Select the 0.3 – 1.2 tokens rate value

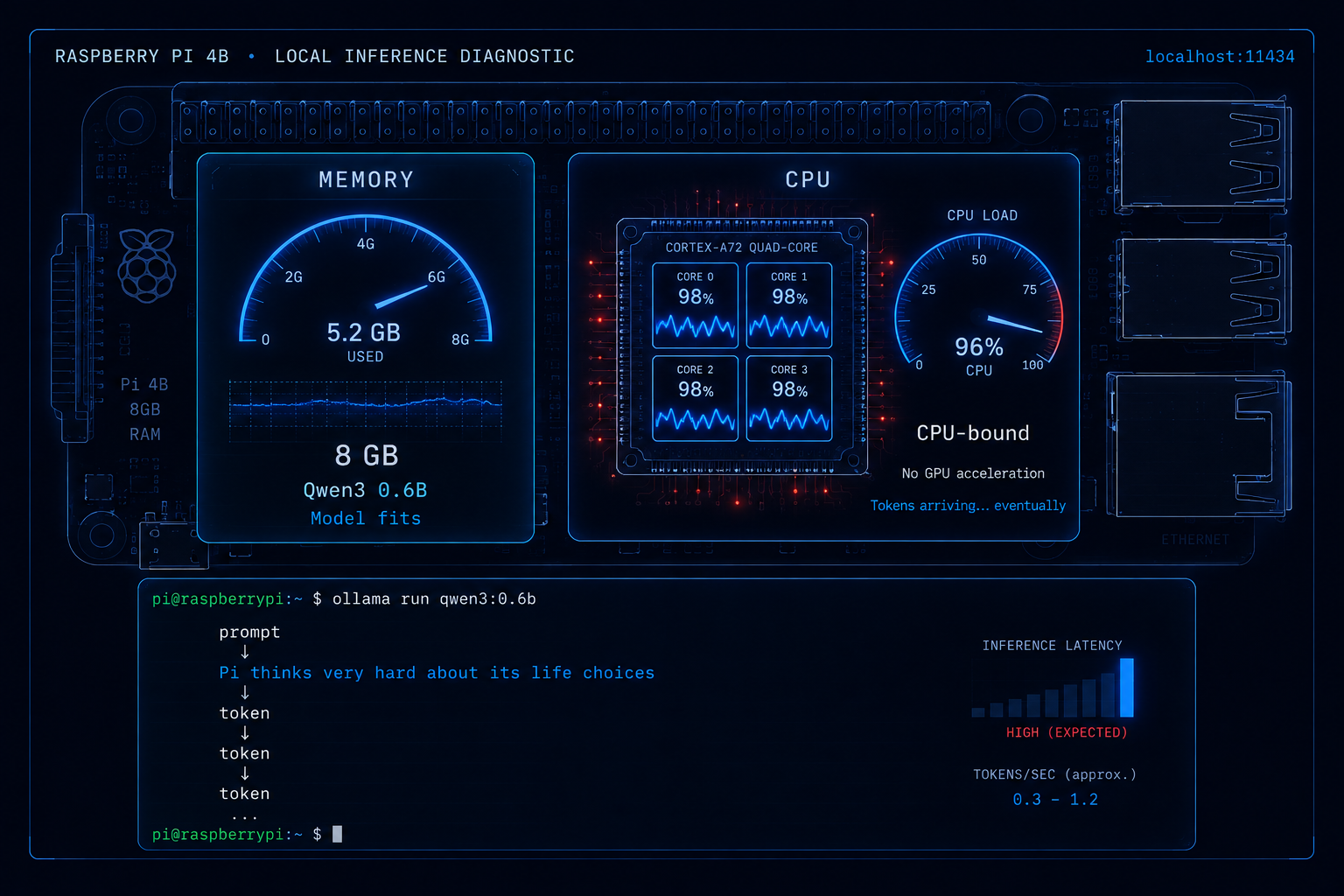click(x=1055, y=800)
